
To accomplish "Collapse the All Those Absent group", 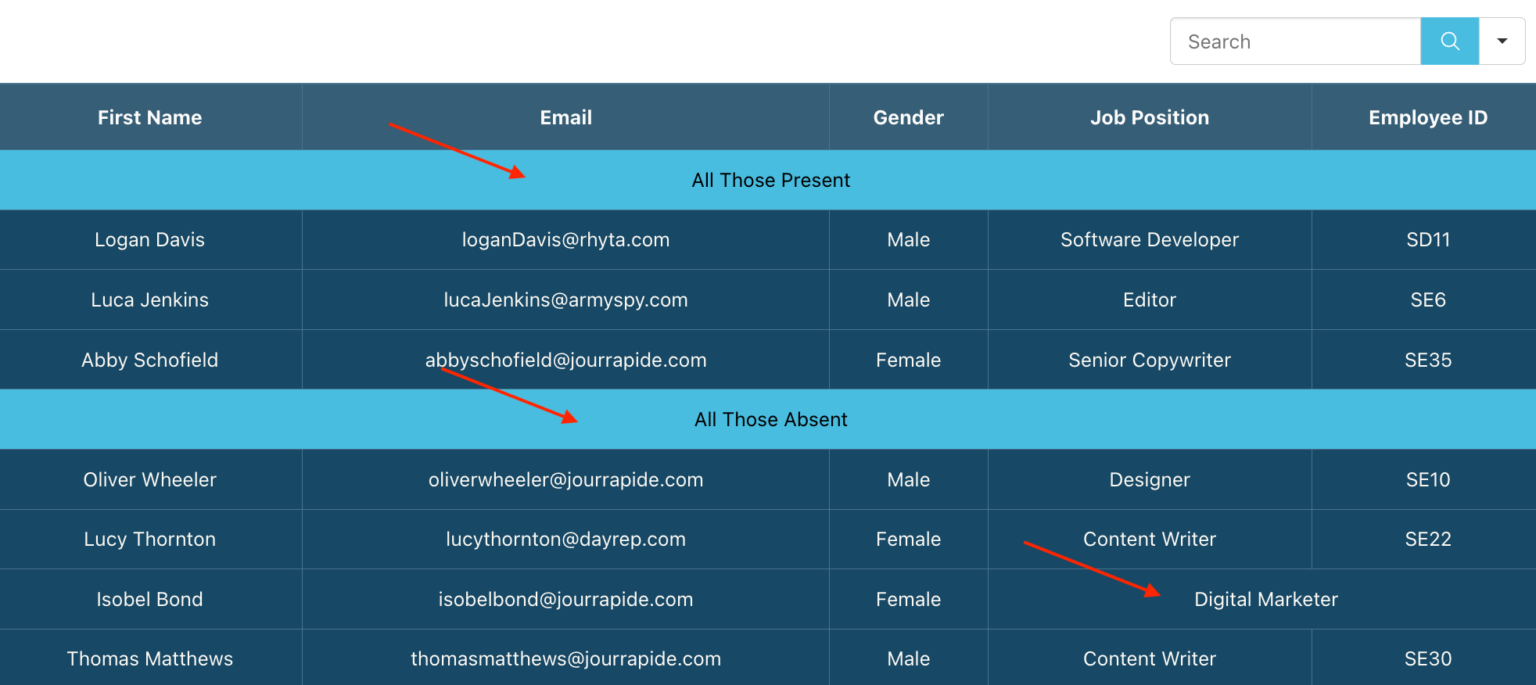I will (x=770, y=419).
